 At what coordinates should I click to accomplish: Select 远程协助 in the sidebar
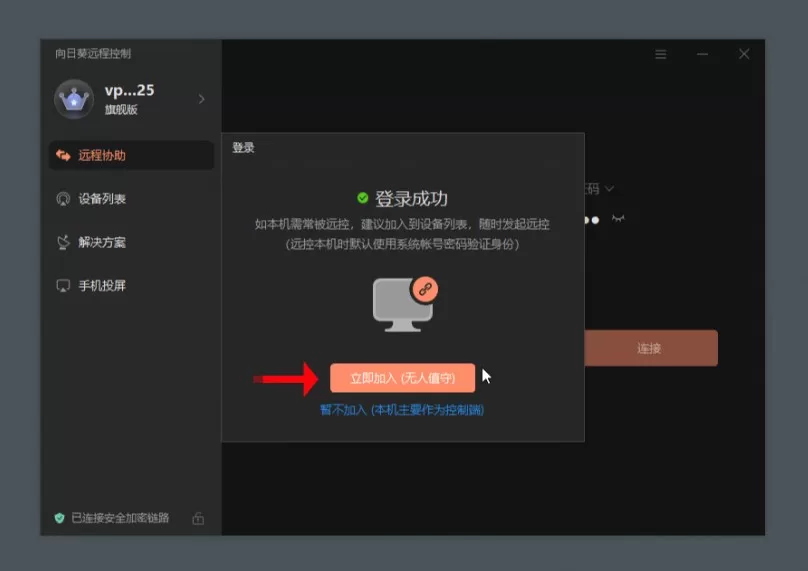click(x=131, y=155)
